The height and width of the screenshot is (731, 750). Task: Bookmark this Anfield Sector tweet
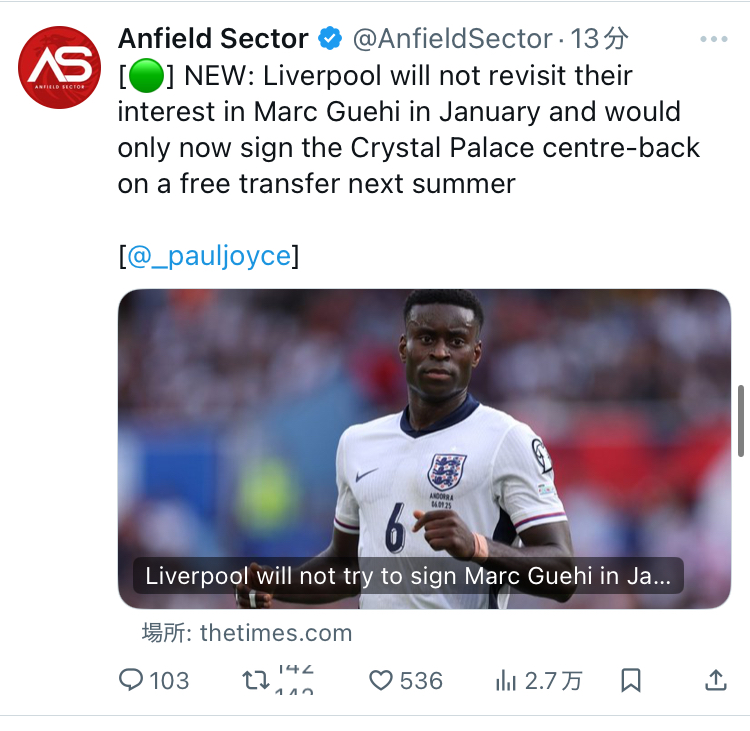631,681
